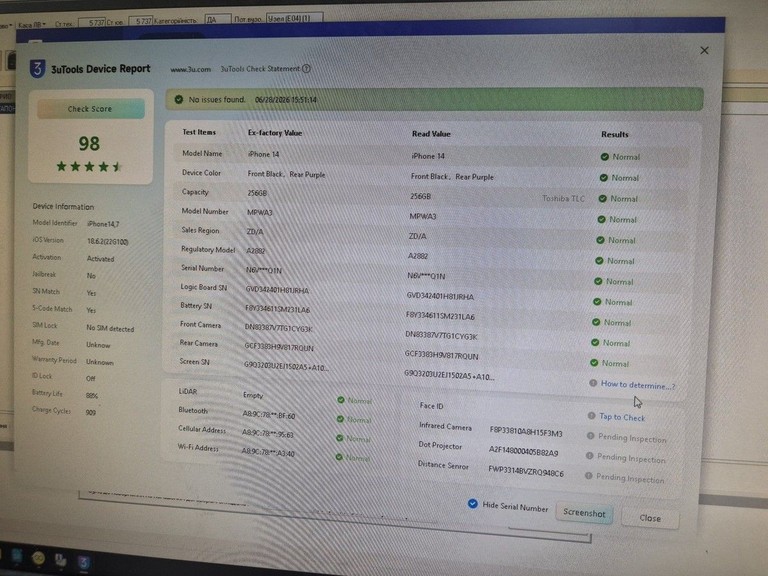Open the 3uTools Check Statement link
The height and width of the screenshot is (576, 768).
pyautogui.click(x=260, y=69)
